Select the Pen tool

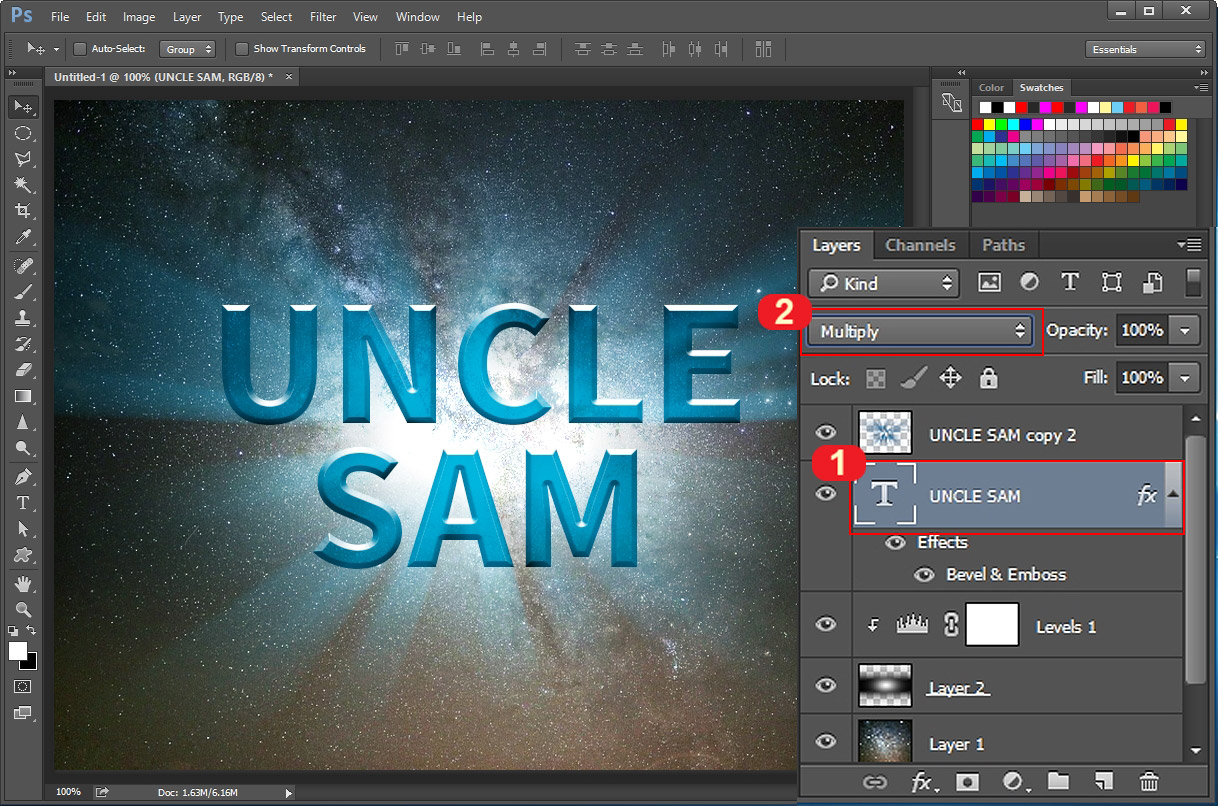(x=23, y=477)
